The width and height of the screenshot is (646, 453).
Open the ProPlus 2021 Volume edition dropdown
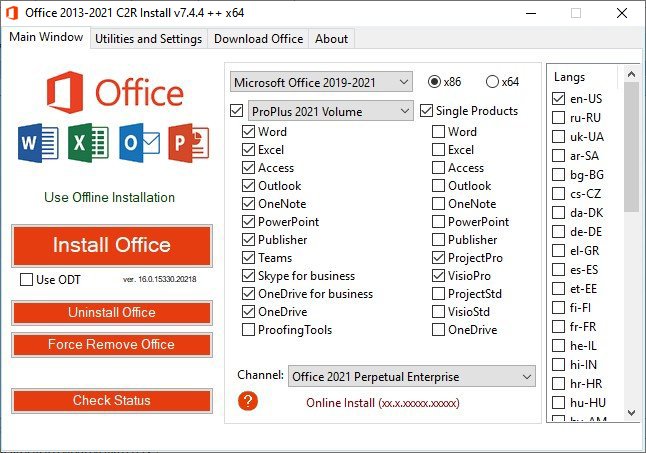330,111
